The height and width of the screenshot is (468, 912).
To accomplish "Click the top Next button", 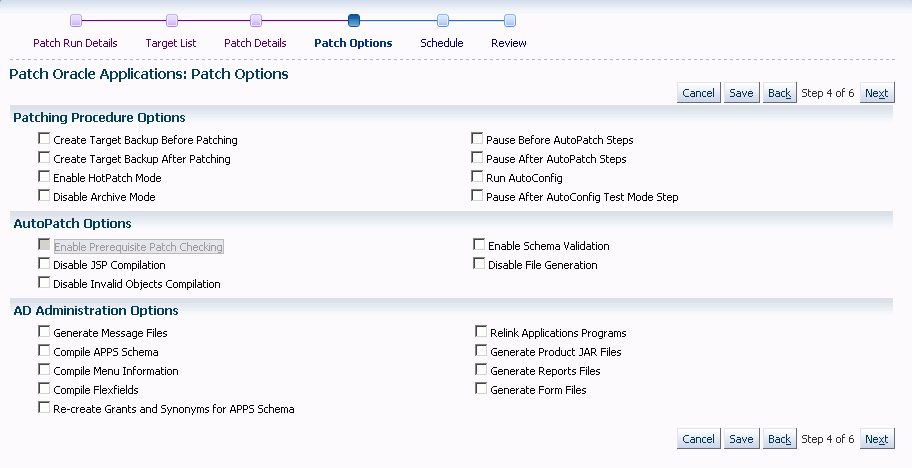I will pos(877,93).
